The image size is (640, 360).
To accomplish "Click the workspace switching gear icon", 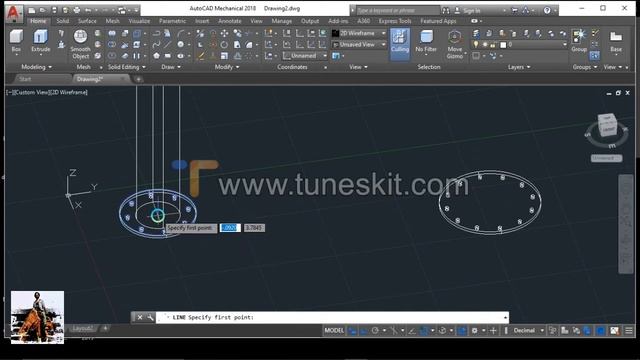I will [x=474, y=331].
